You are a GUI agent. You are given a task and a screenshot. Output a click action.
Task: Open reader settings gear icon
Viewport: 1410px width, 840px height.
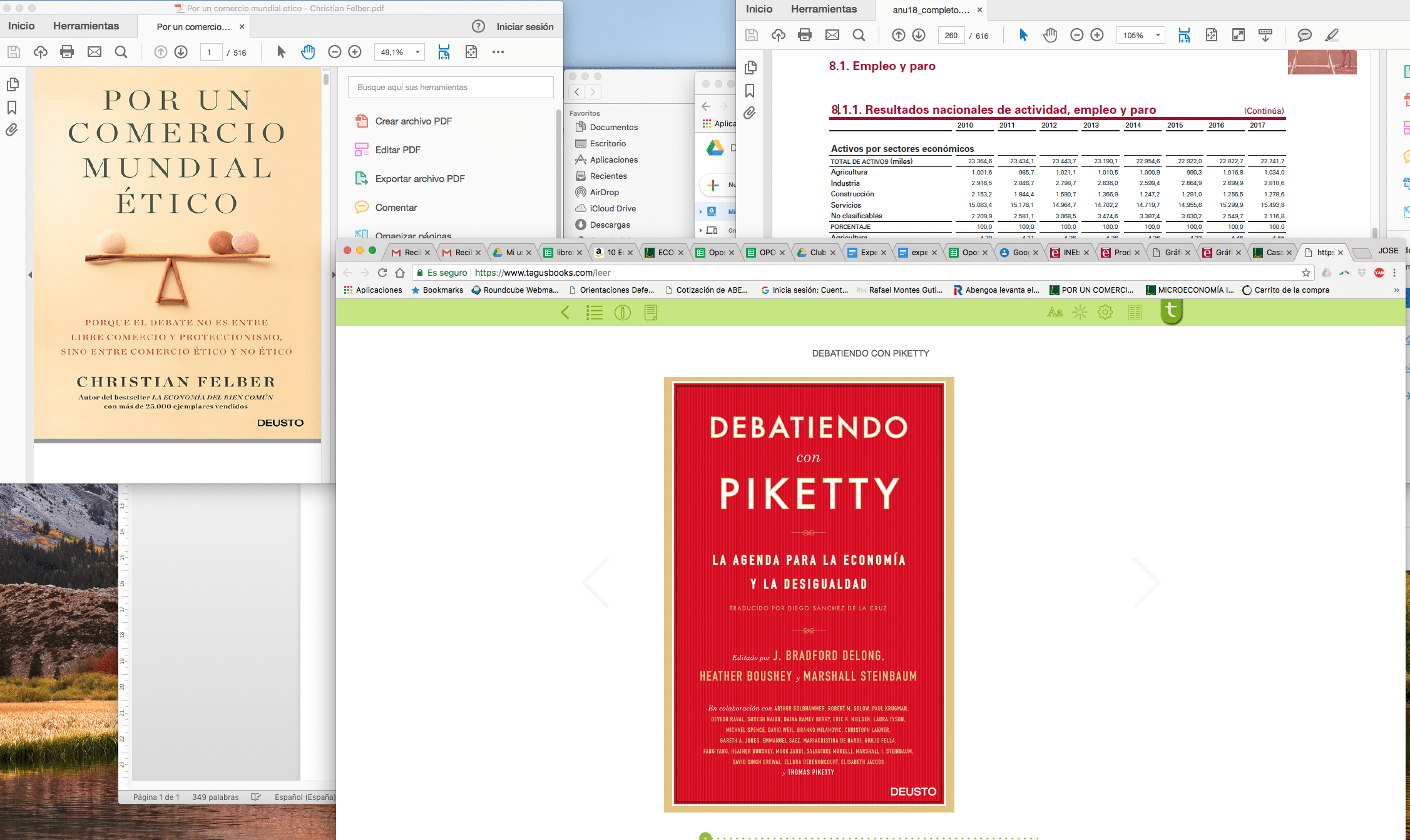[x=1106, y=312]
